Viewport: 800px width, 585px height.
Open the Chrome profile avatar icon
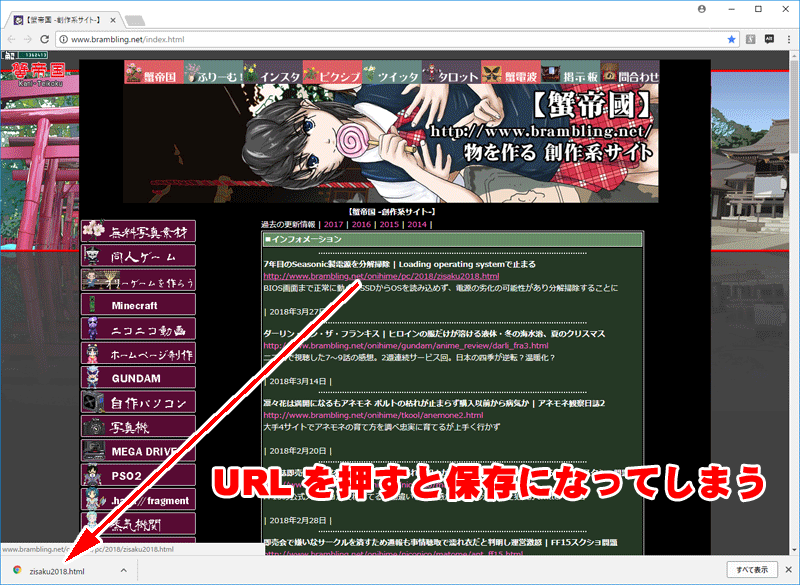702,9
